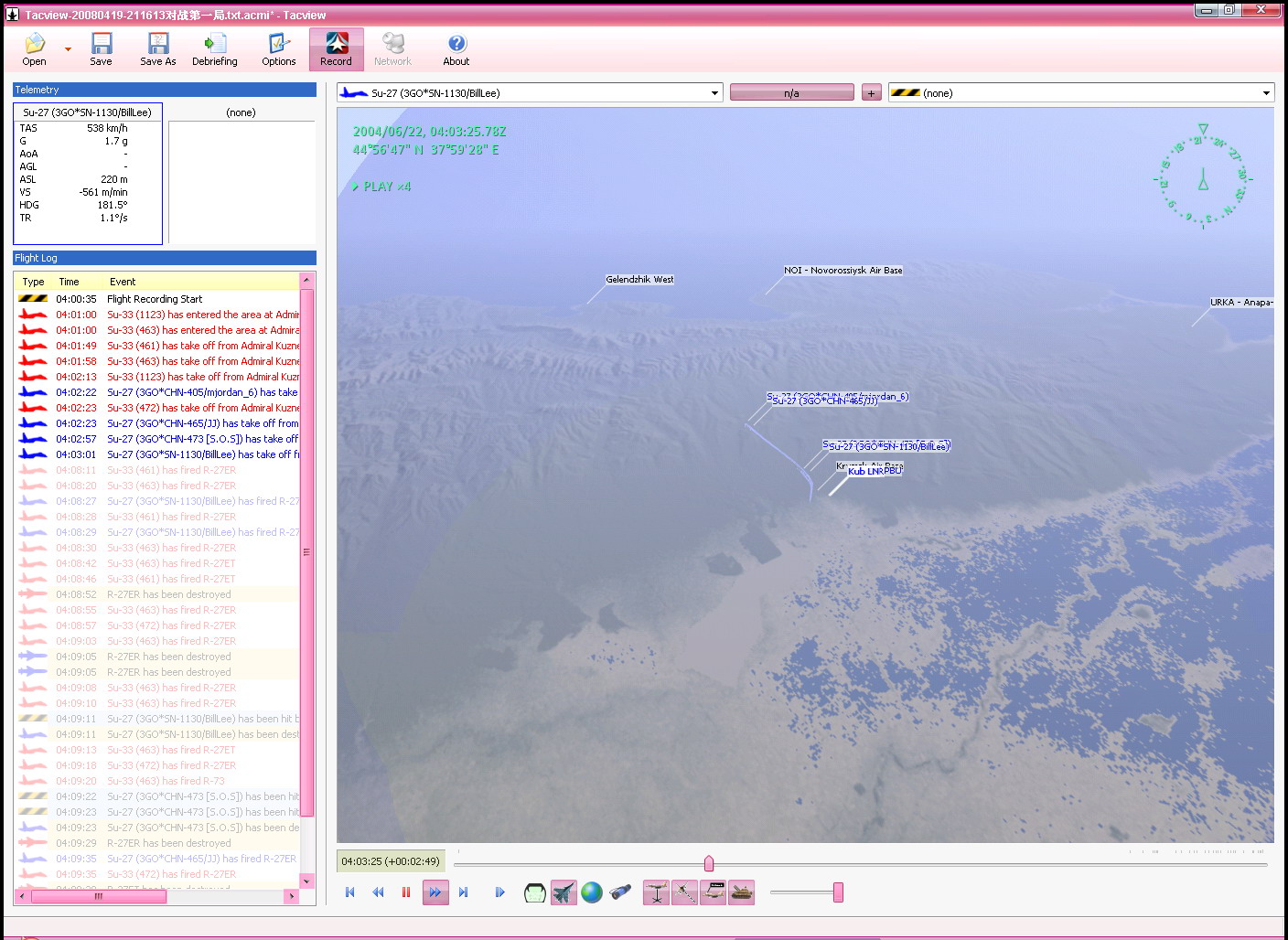Click the binoculars view icon
The image size is (1288, 940).
620,892
